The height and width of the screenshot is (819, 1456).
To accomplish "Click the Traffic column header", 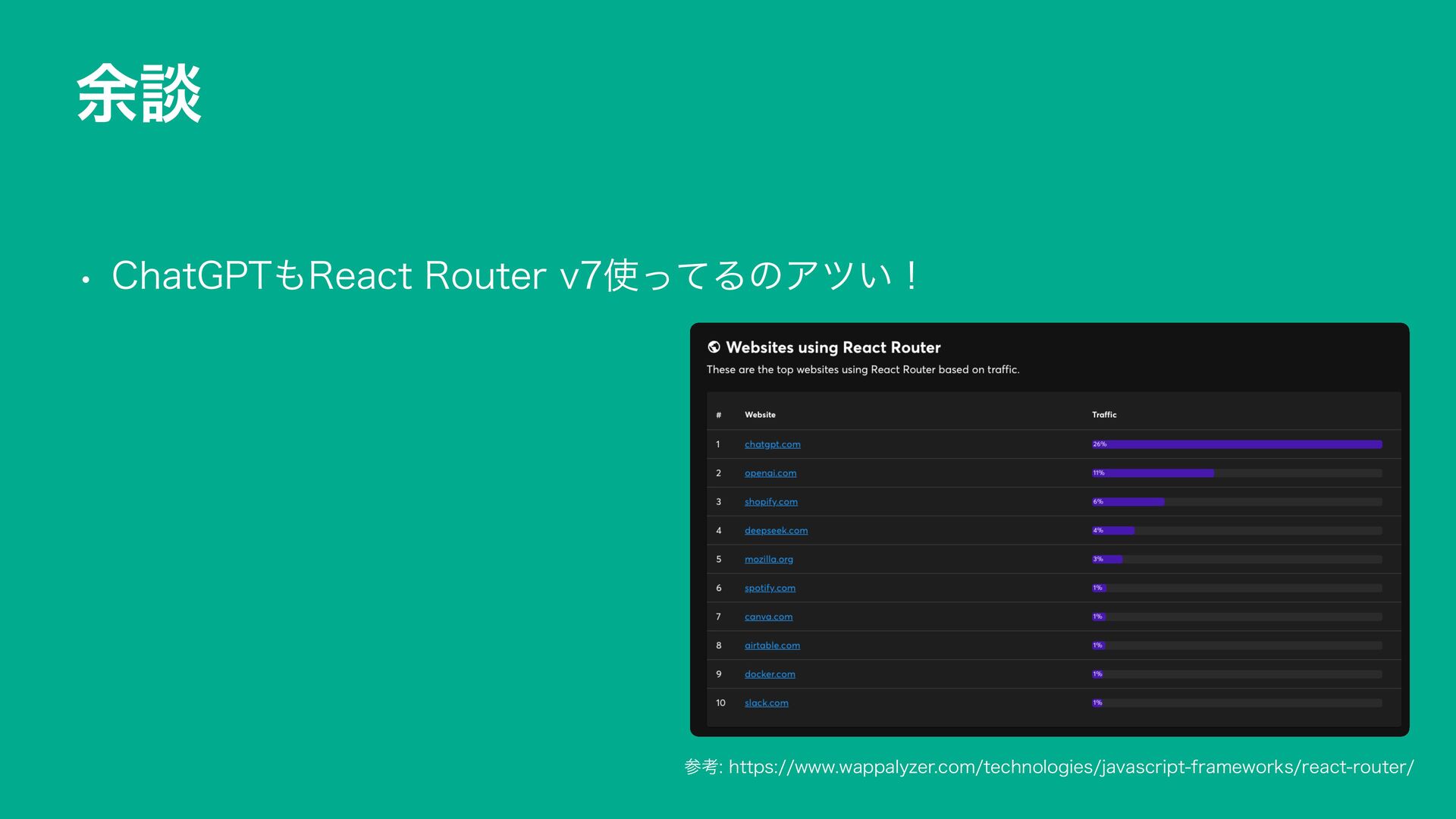I will click(x=1104, y=415).
